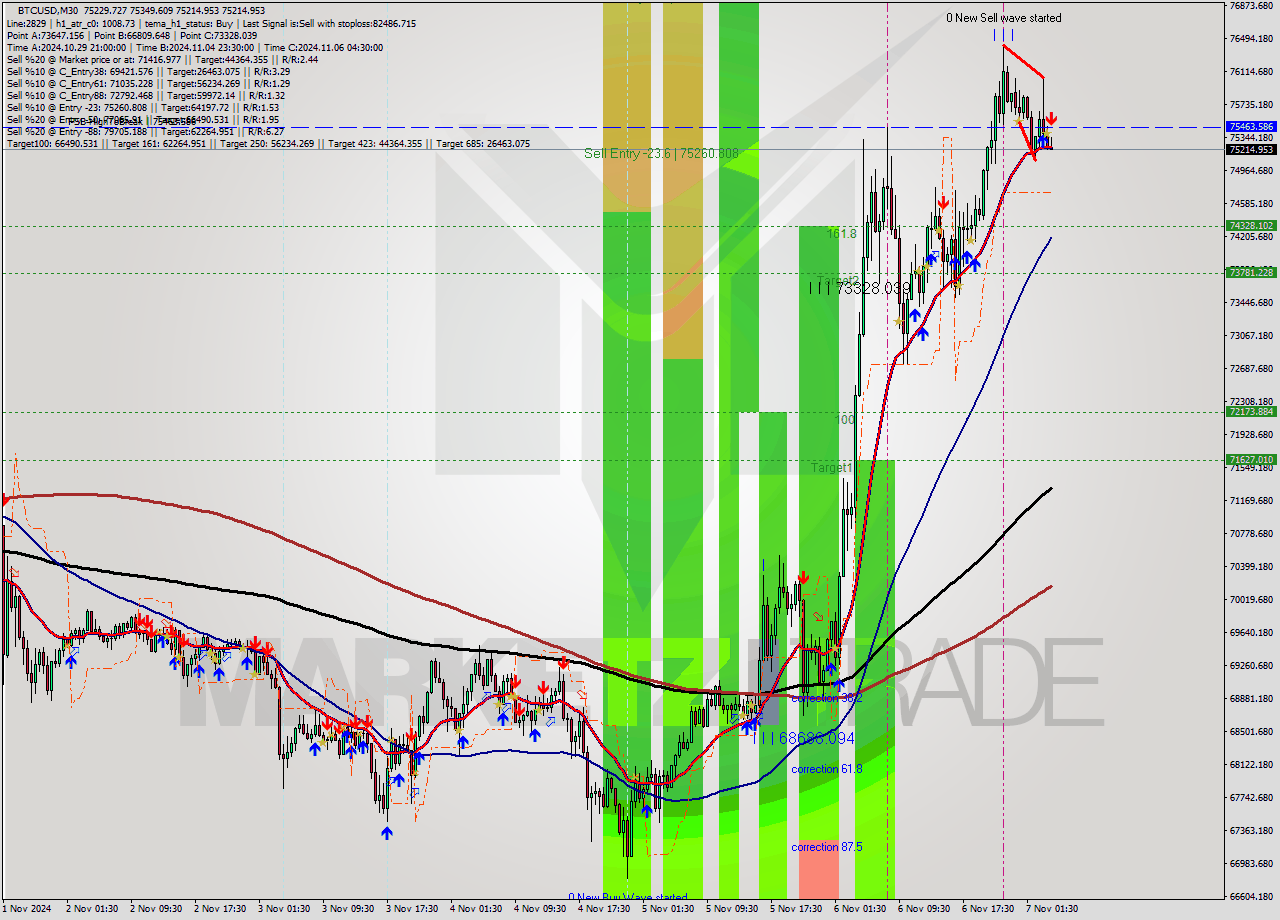The width and height of the screenshot is (1280, 920).
Task: Click the green 71627.010 price tag
Action: click(x=1251, y=460)
